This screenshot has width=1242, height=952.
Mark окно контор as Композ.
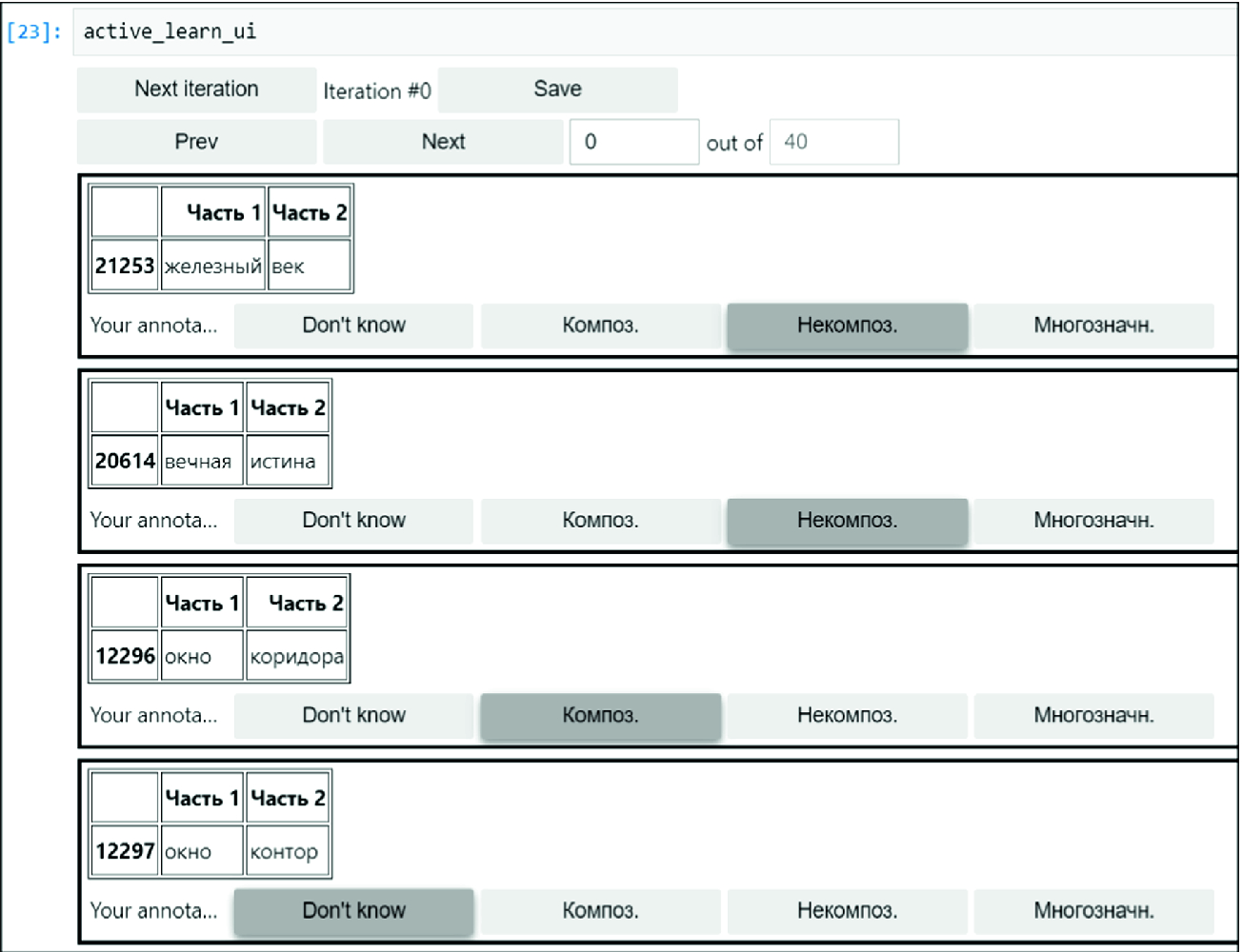(600, 911)
